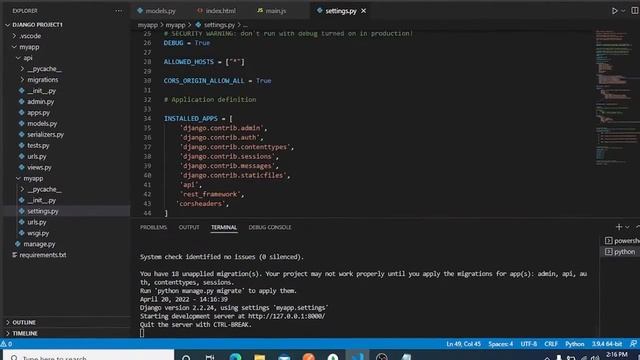Click the Run Python file play icon
Screen dimensions: 640x360
tap(614, 11)
